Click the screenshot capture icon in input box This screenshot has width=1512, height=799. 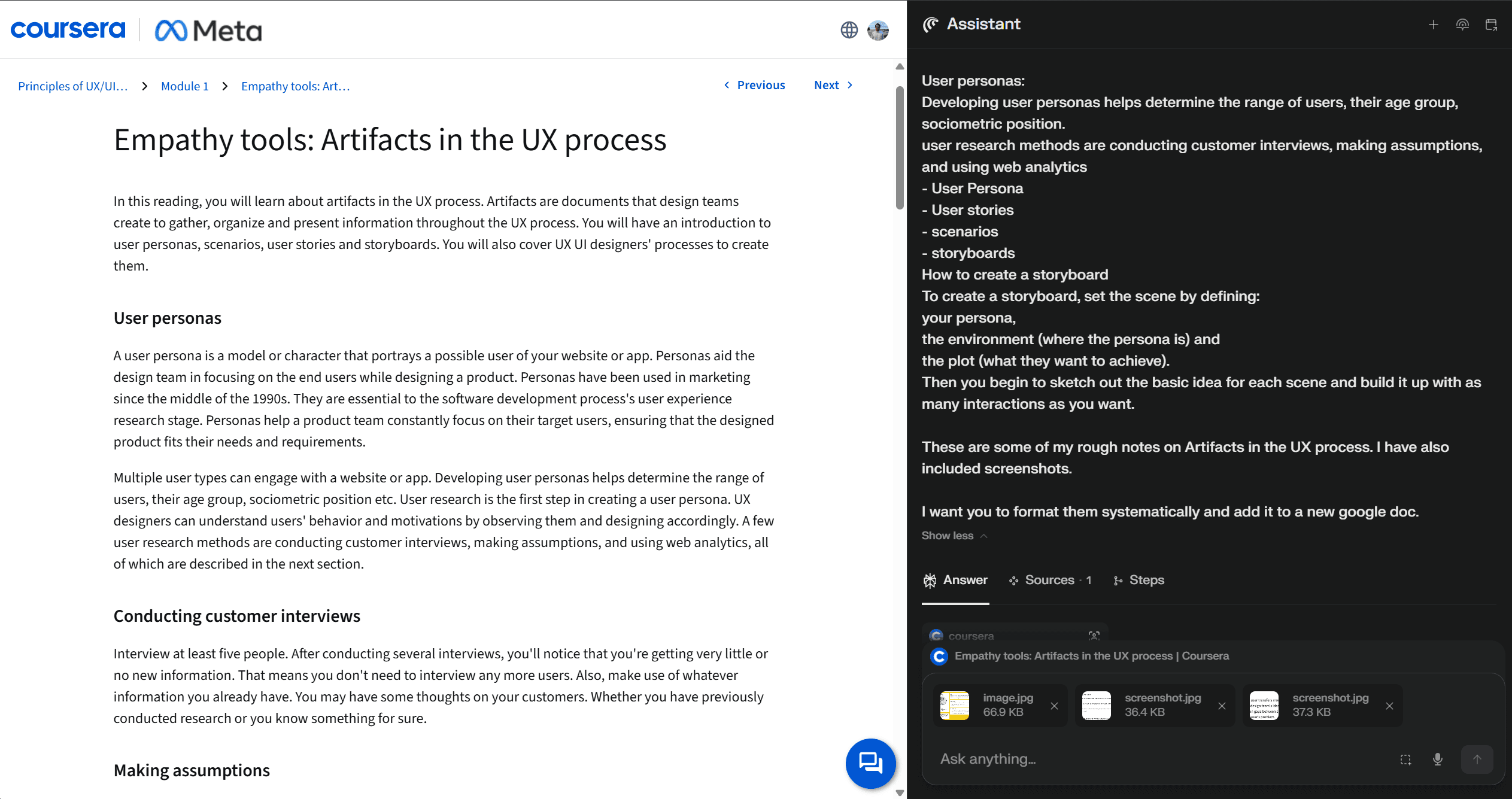click(x=1405, y=759)
